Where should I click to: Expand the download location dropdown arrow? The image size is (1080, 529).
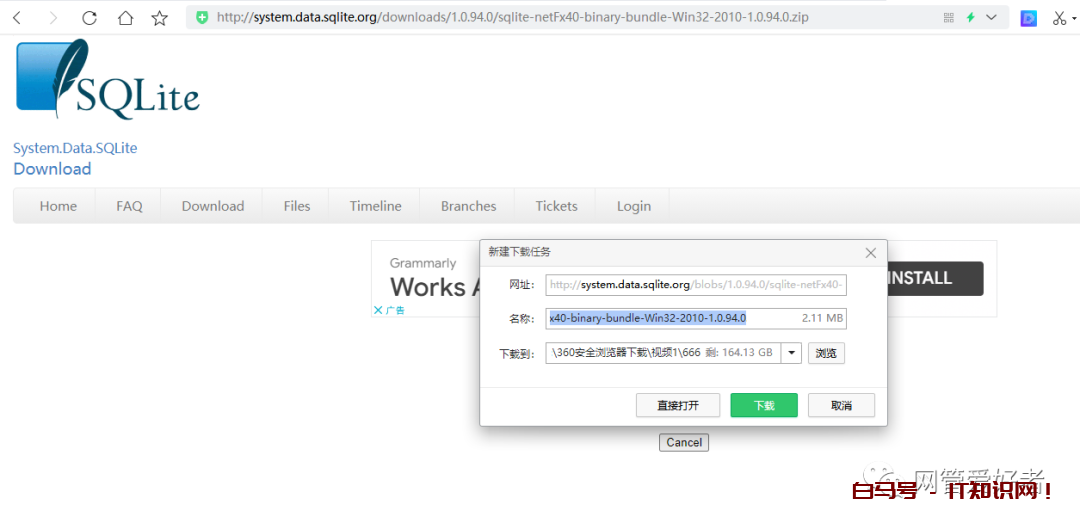click(791, 353)
